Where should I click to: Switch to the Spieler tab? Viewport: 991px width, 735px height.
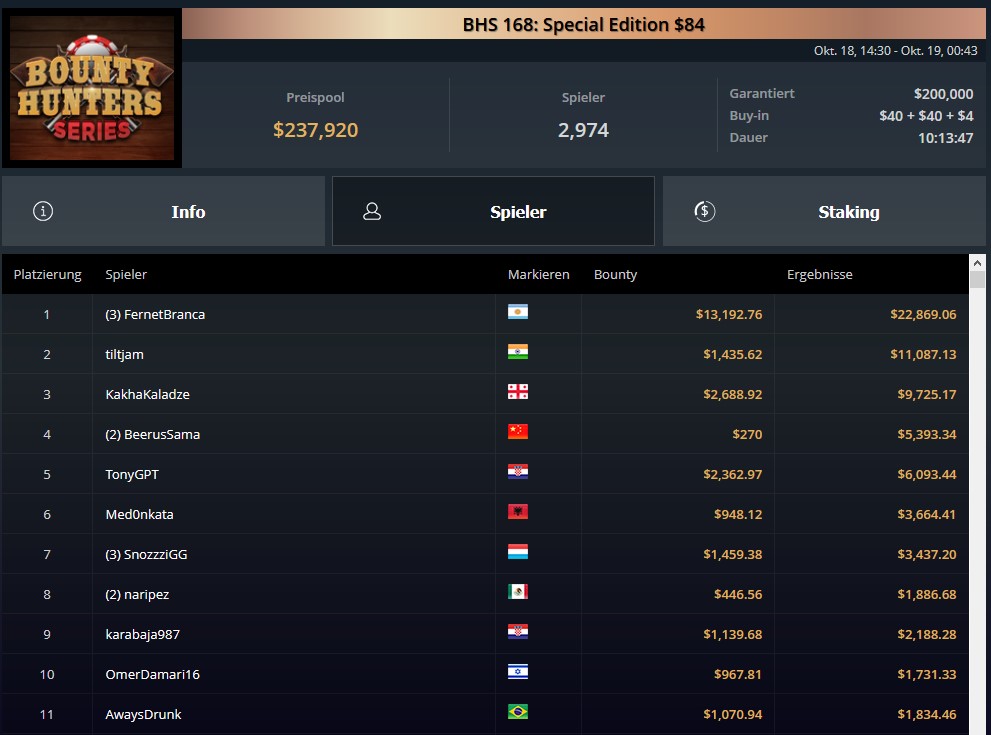coord(493,211)
